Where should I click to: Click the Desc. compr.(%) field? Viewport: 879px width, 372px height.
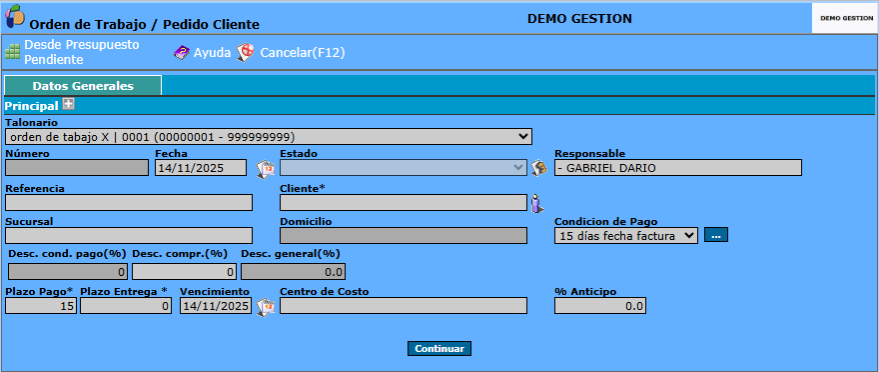(185, 272)
